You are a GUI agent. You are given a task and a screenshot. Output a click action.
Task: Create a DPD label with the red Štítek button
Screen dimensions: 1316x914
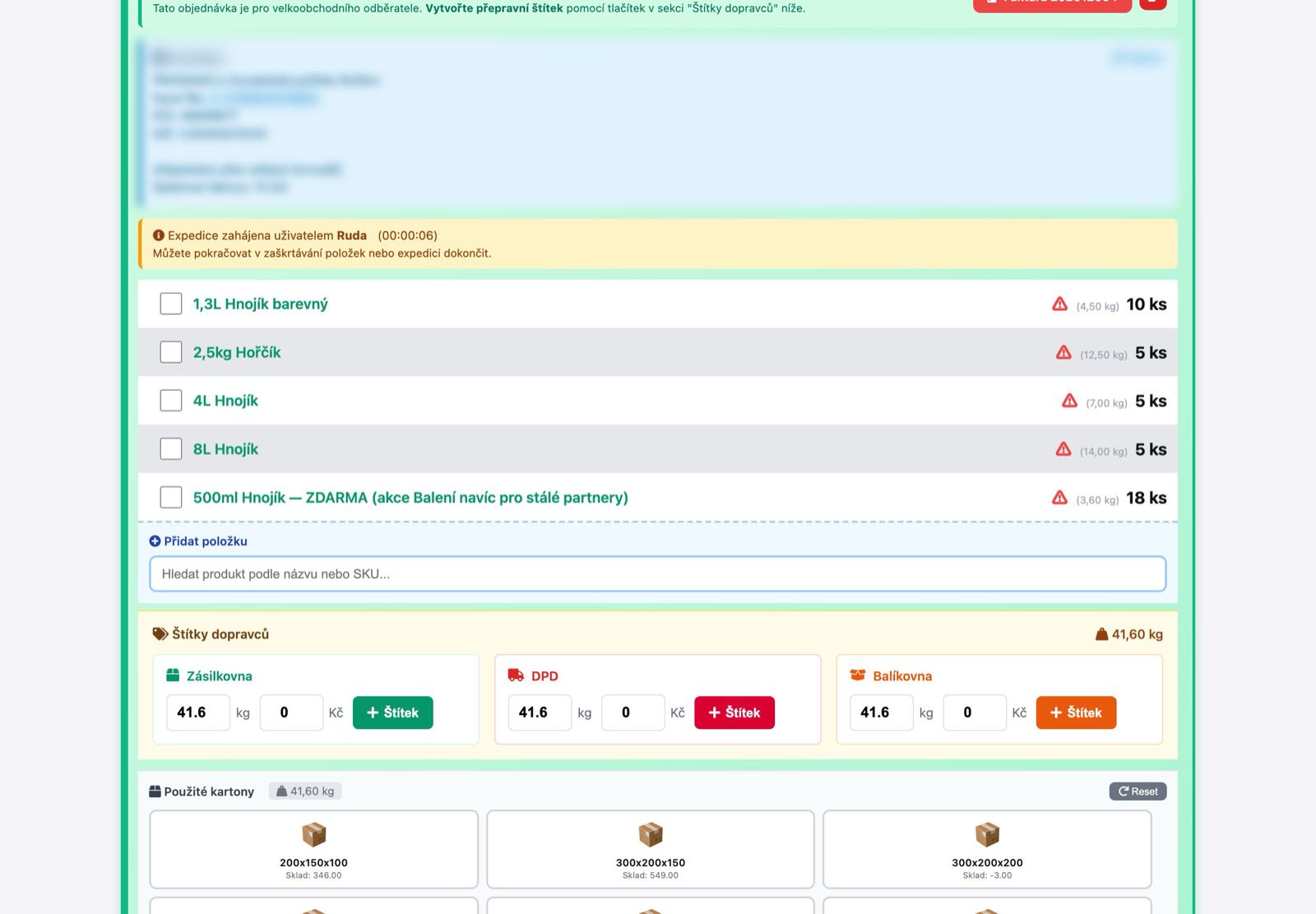(734, 712)
